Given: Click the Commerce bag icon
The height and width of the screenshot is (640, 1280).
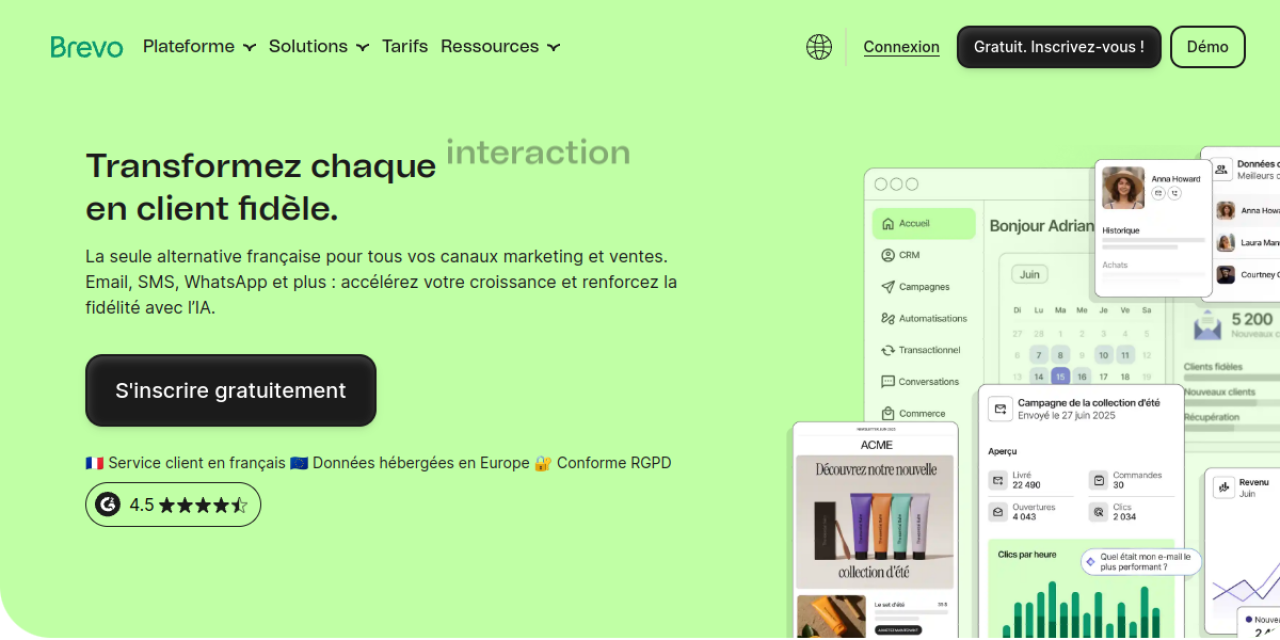Looking at the screenshot, I should [x=888, y=413].
